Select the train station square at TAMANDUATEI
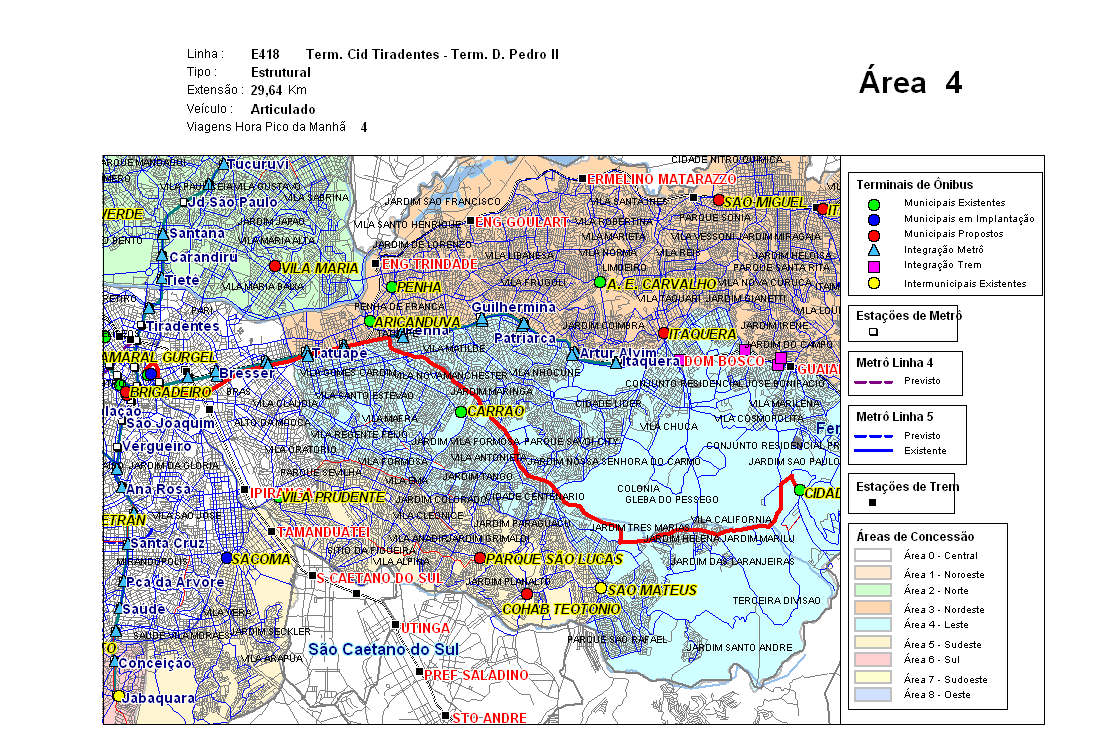Image resolution: width=1096 pixels, height=756 pixels. pos(271,532)
